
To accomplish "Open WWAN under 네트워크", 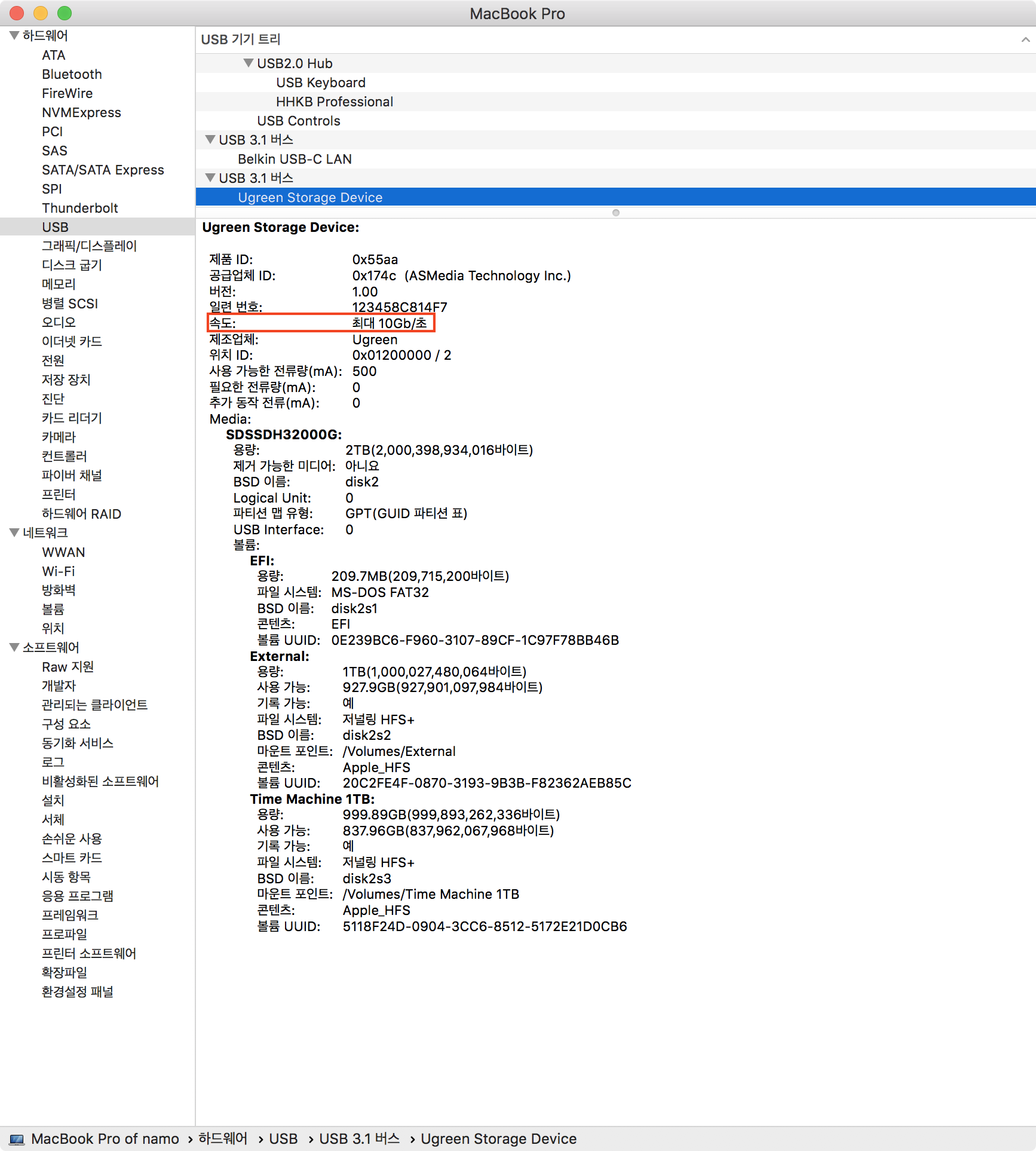I will 63,552.
